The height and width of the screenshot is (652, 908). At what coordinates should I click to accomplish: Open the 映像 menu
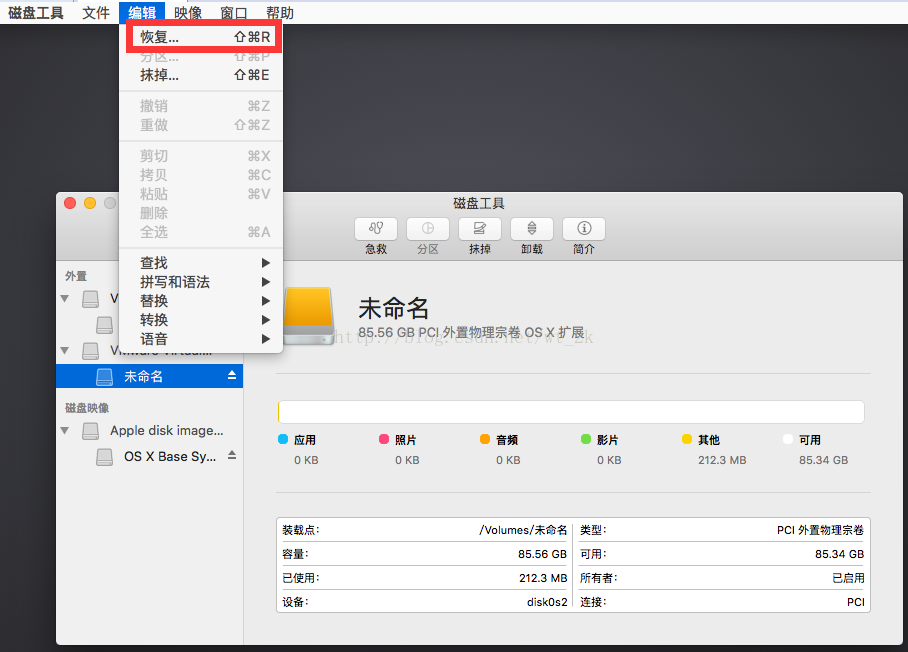tap(188, 12)
